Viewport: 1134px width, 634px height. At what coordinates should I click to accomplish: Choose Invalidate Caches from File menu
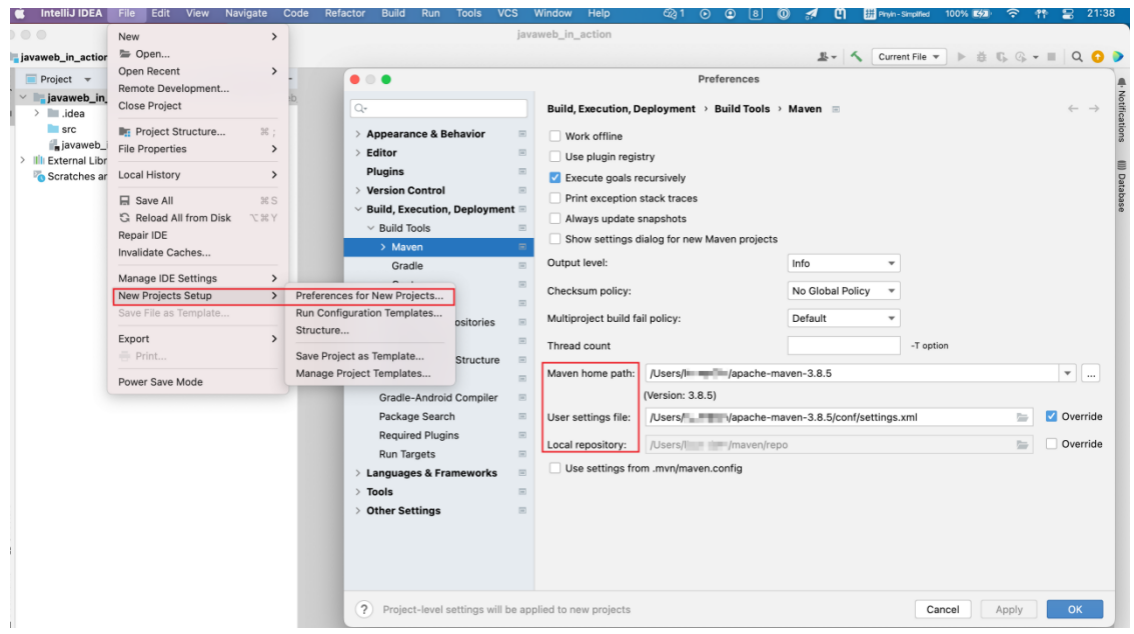164,252
